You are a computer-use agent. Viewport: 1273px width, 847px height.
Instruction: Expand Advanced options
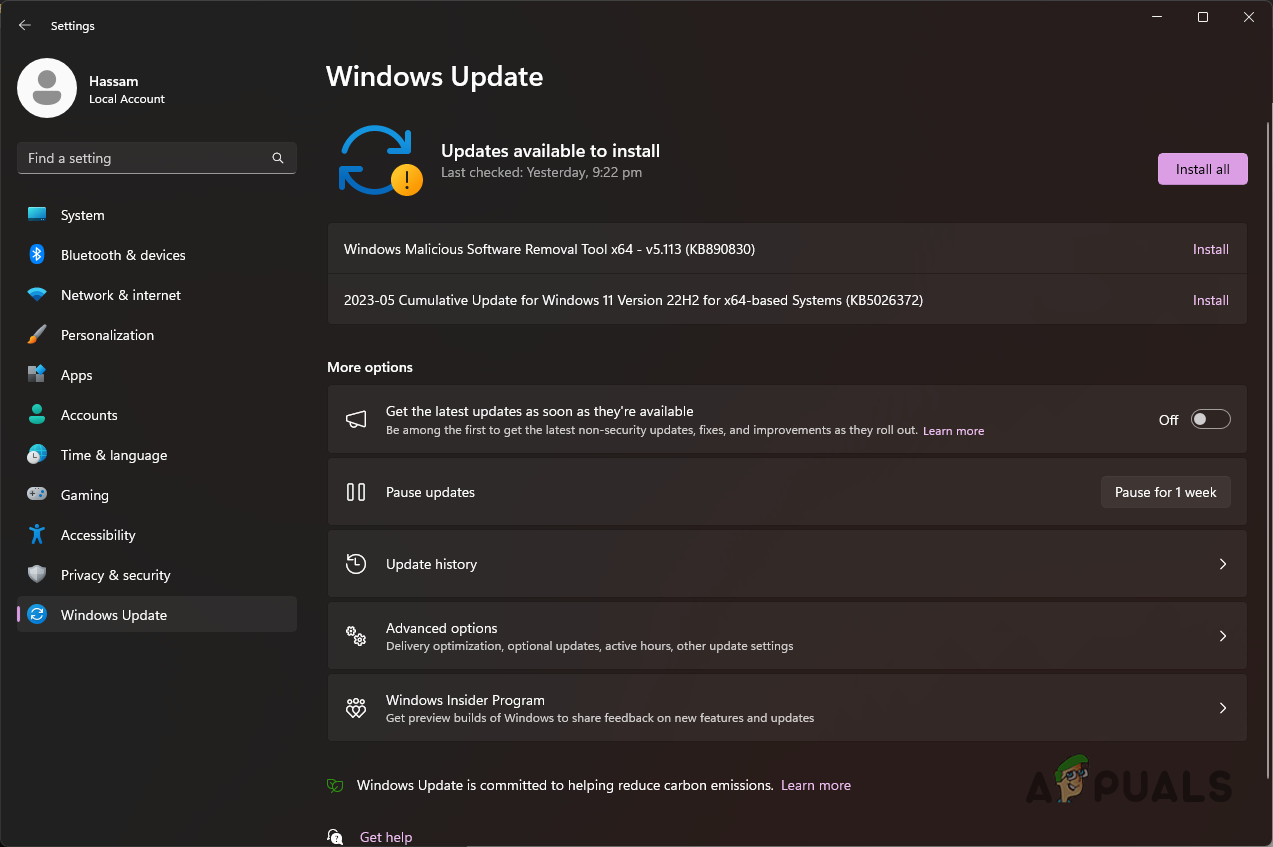1222,635
